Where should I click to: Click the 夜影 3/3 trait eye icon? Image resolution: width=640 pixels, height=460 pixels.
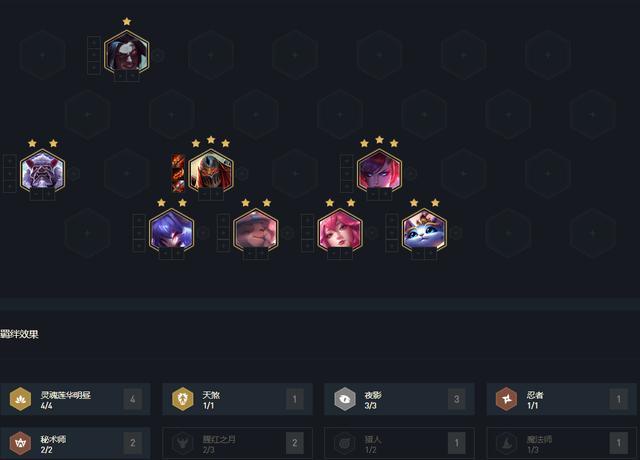pos(345,399)
